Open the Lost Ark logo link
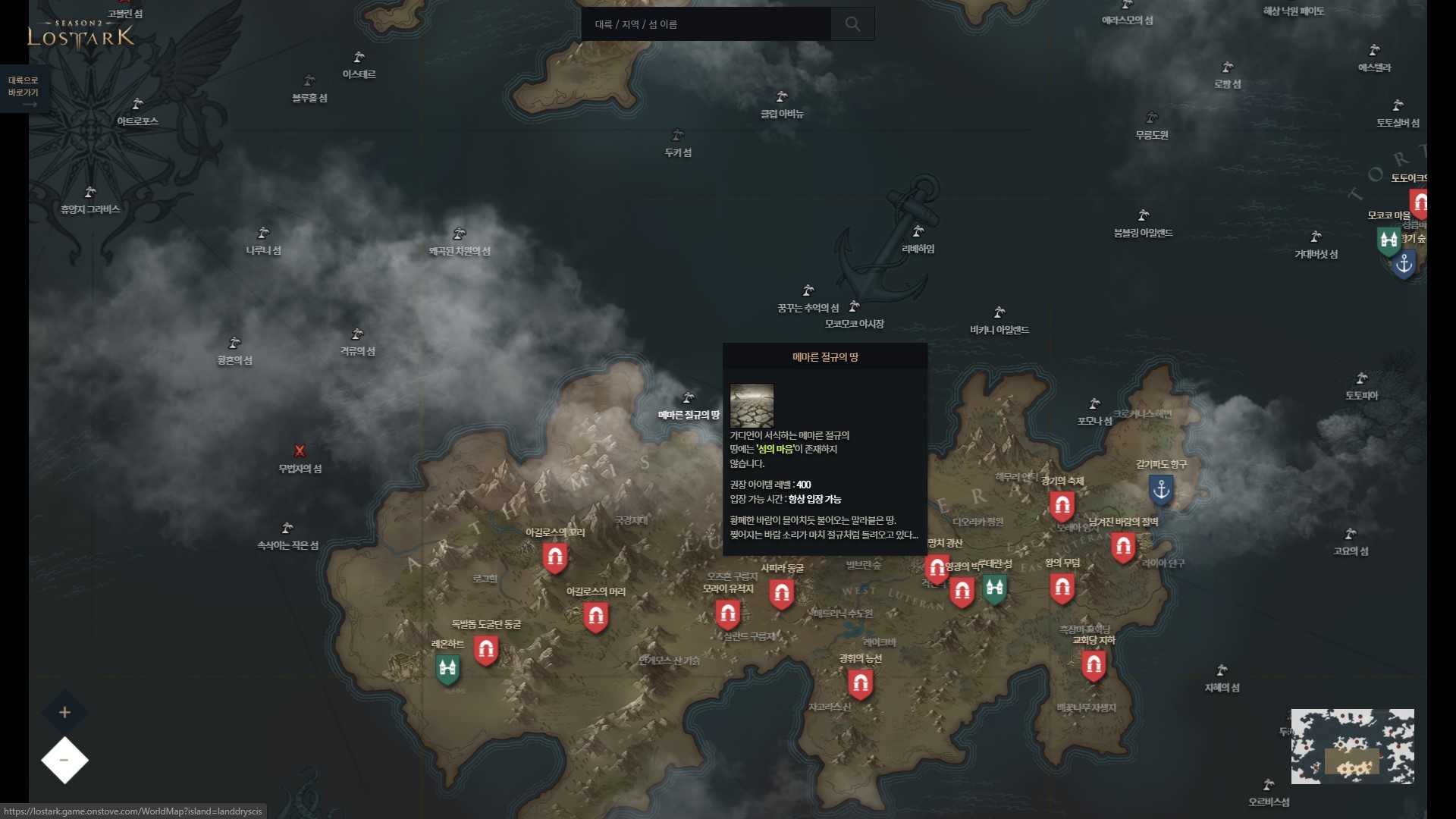1456x819 pixels. coord(81,35)
